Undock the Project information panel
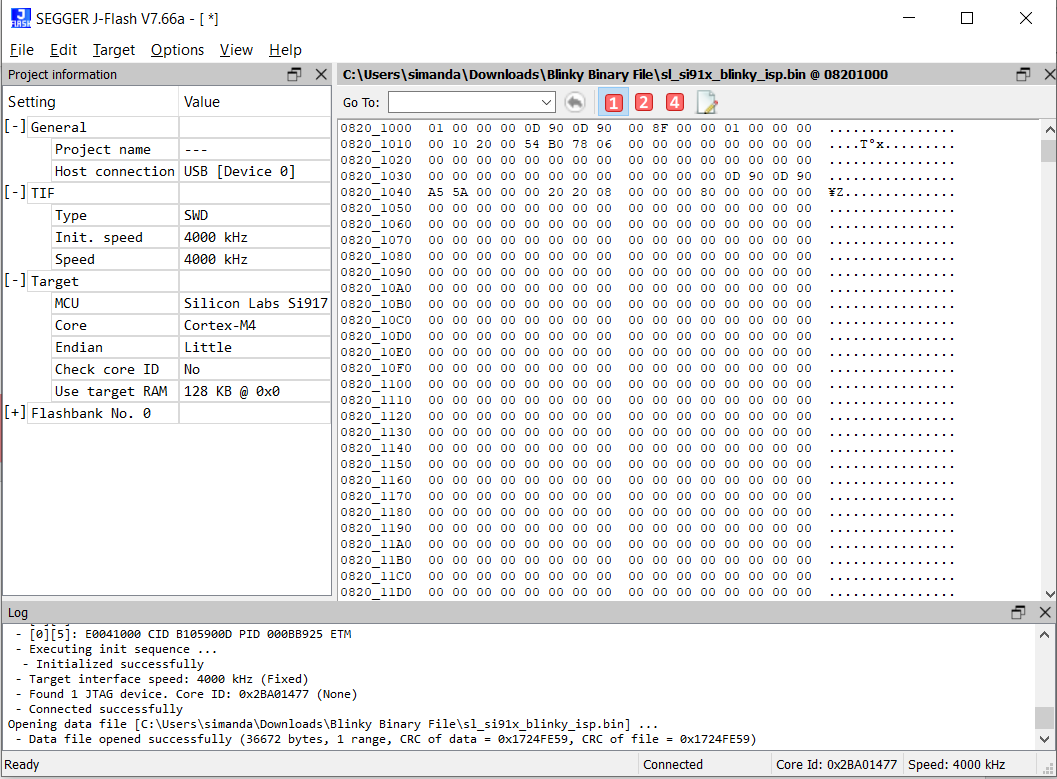Screen dimensions: 1057x779 [295, 74]
